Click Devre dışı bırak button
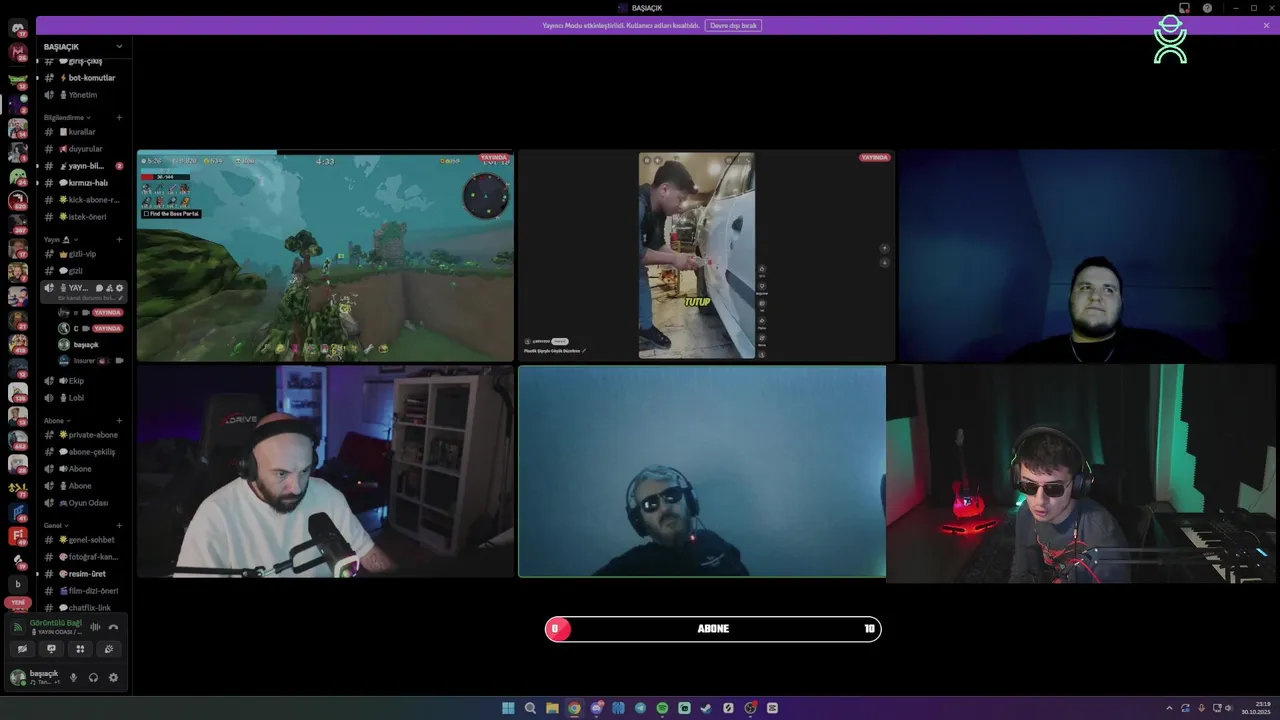 (733, 25)
